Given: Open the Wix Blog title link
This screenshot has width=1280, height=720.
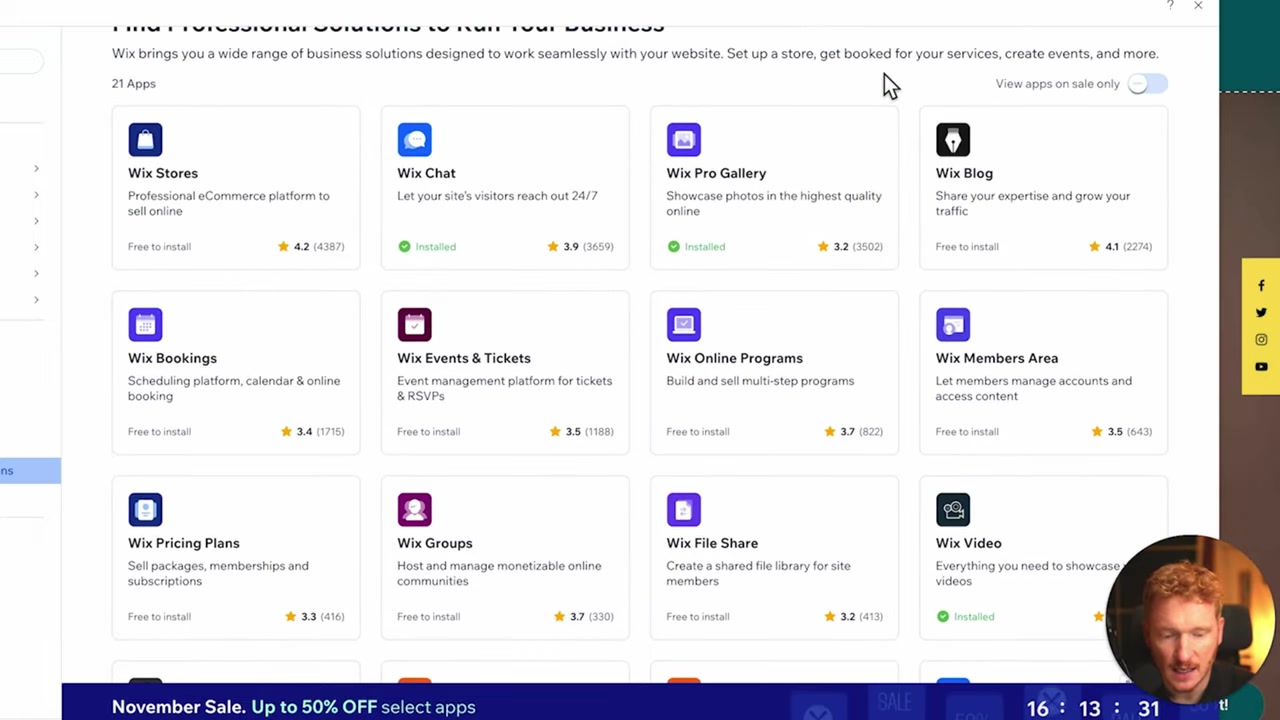Looking at the screenshot, I should pyautogui.click(x=964, y=173).
